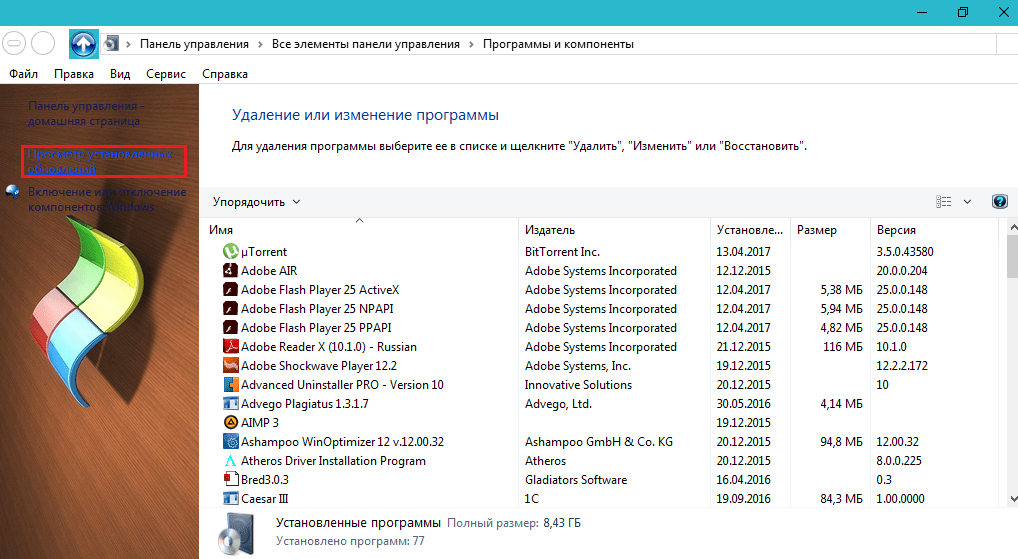Image resolution: width=1018 pixels, height=559 pixels.
Task: Click the back navigation button
Action: [14, 43]
